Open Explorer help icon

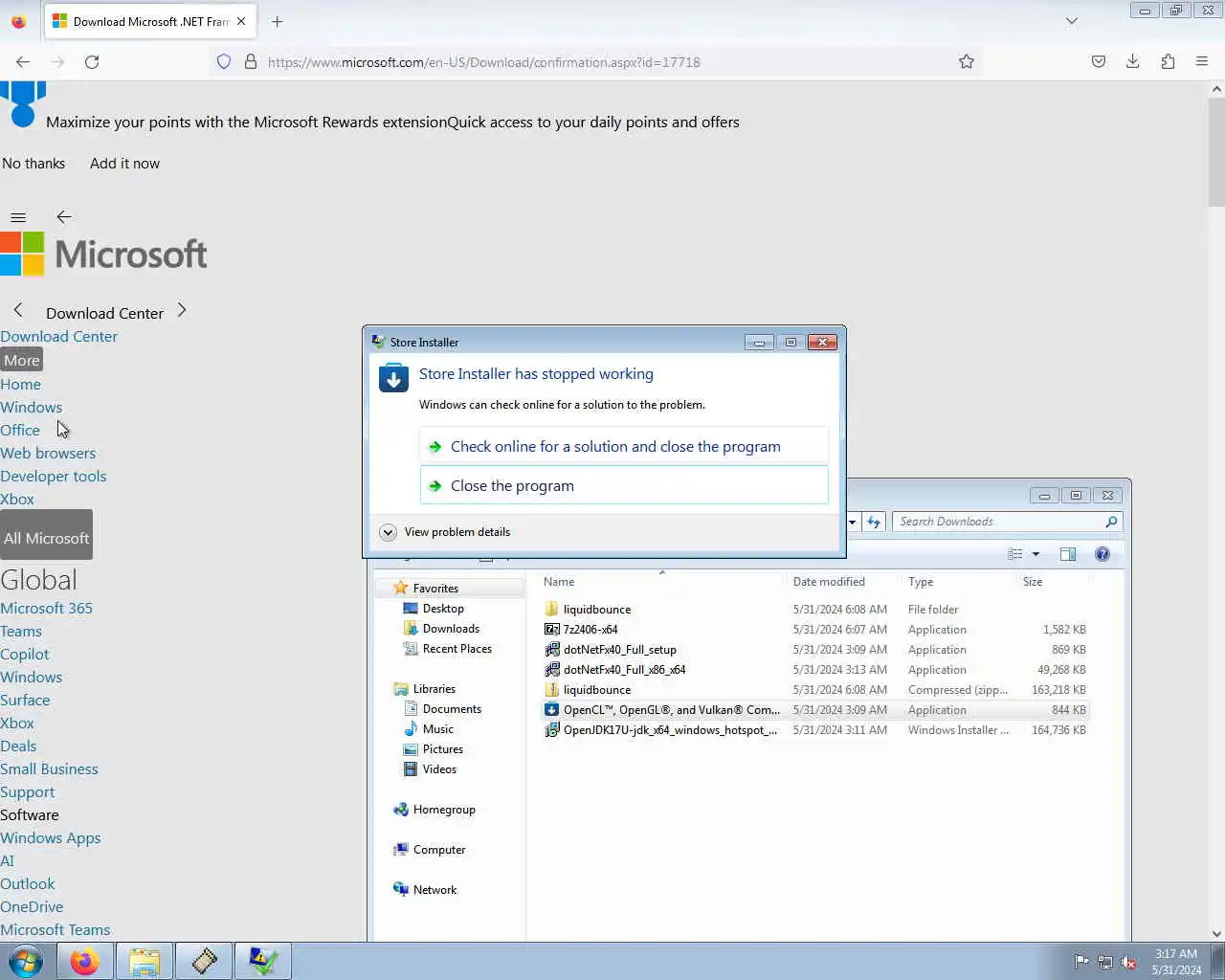(x=1102, y=554)
